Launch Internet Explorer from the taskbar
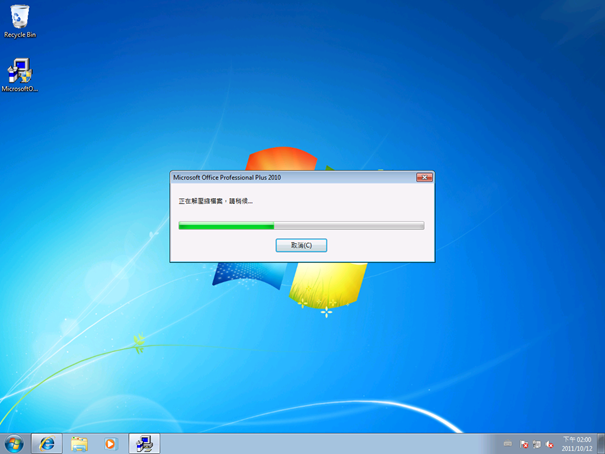This screenshot has width=605, height=454. (47, 444)
